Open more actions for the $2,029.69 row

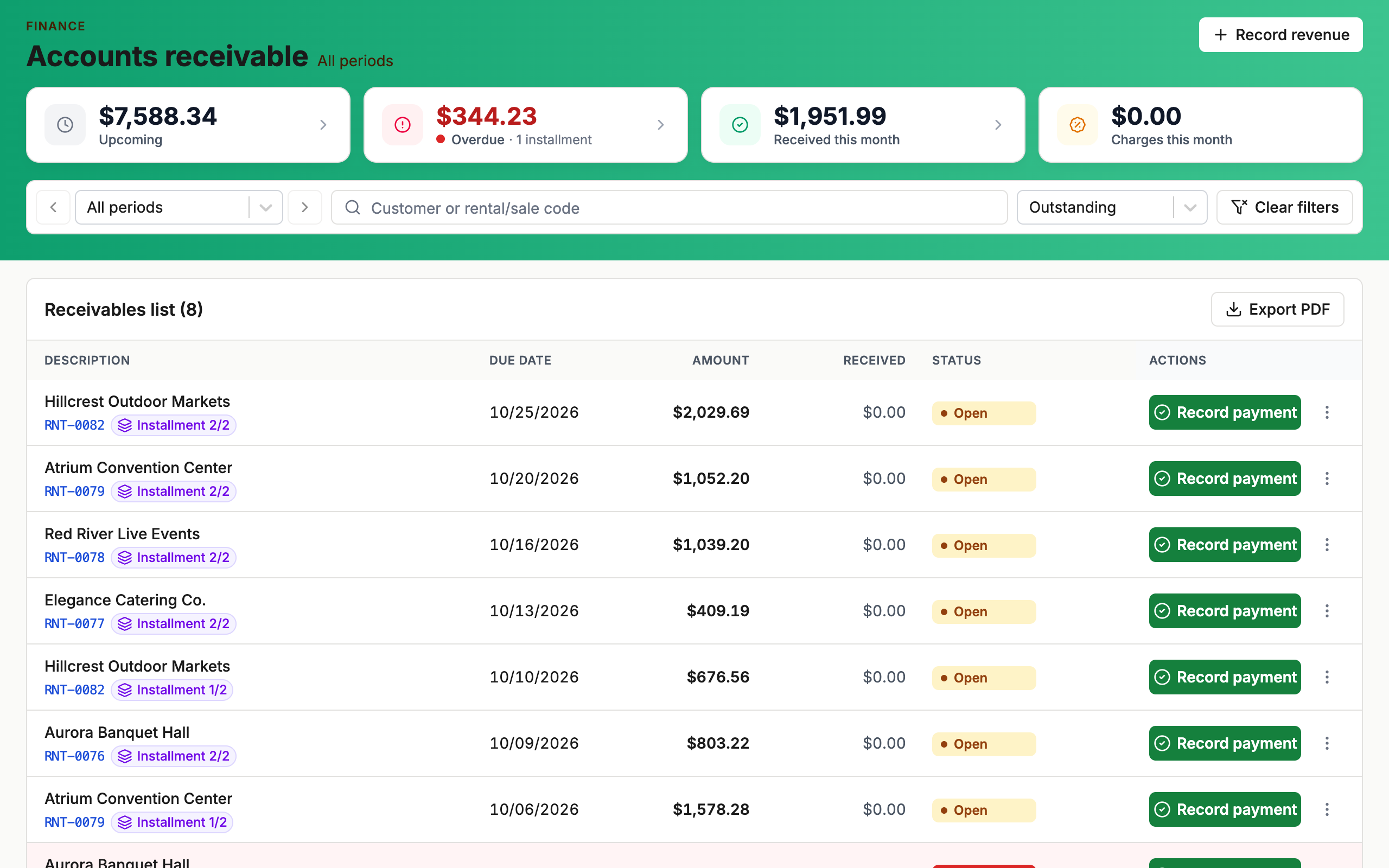pos(1327,412)
